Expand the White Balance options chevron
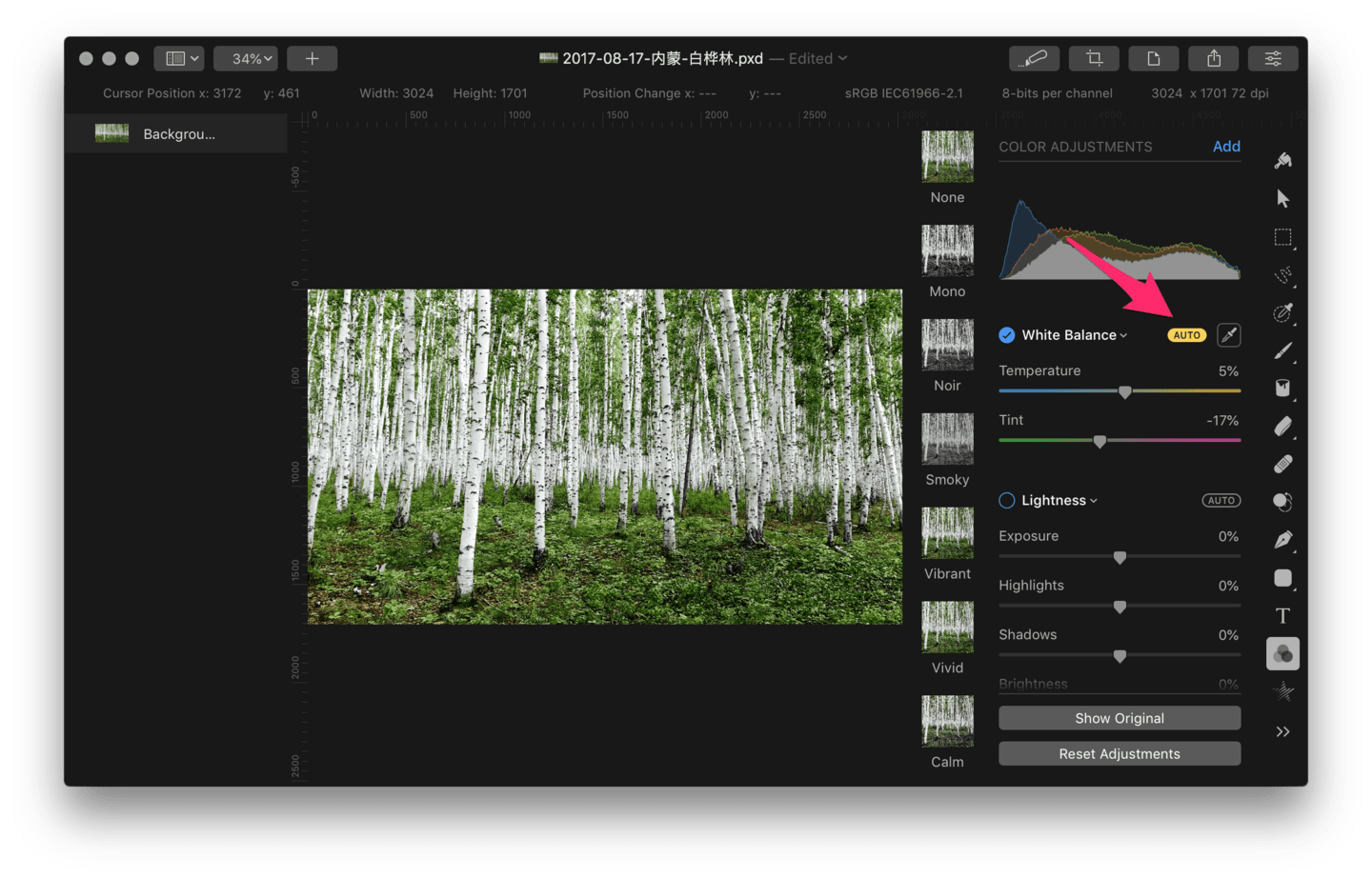 point(1124,336)
